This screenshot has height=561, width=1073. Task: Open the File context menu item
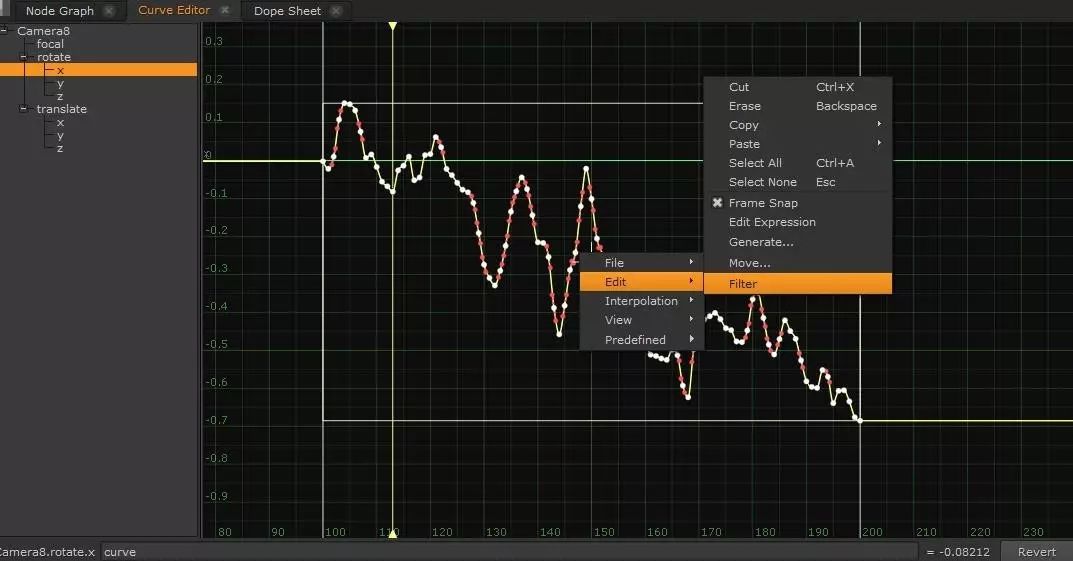pos(642,263)
